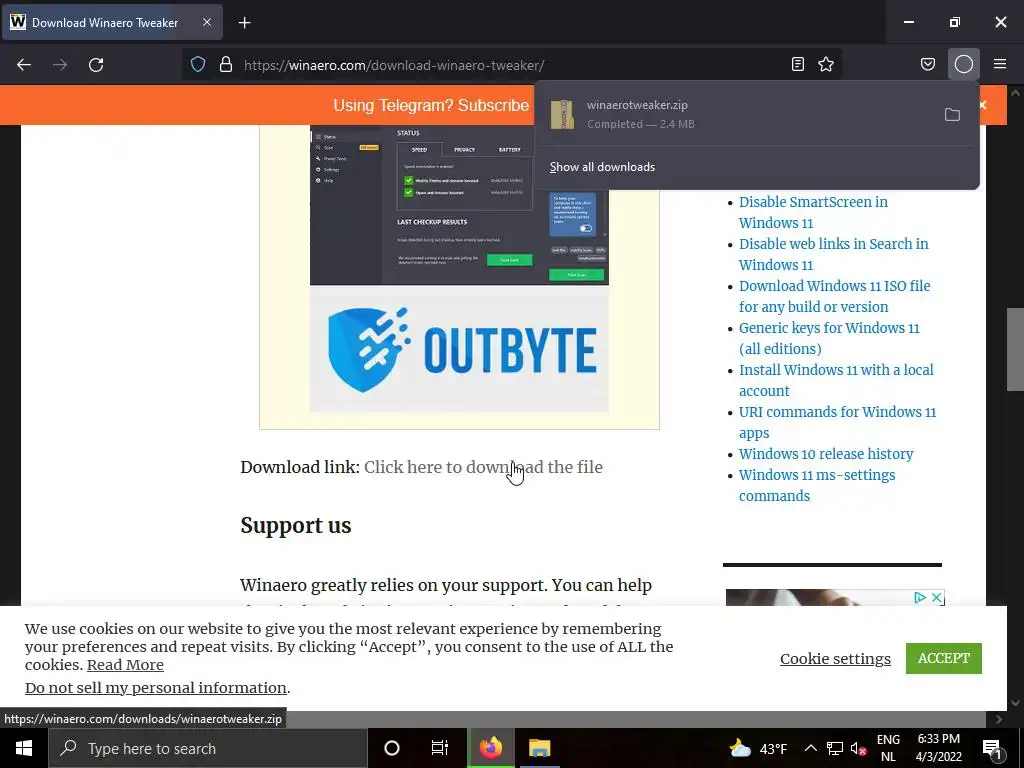This screenshot has height=768, width=1024.
Task: Click the Outbyte advertisement image
Action: [x=459, y=269]
